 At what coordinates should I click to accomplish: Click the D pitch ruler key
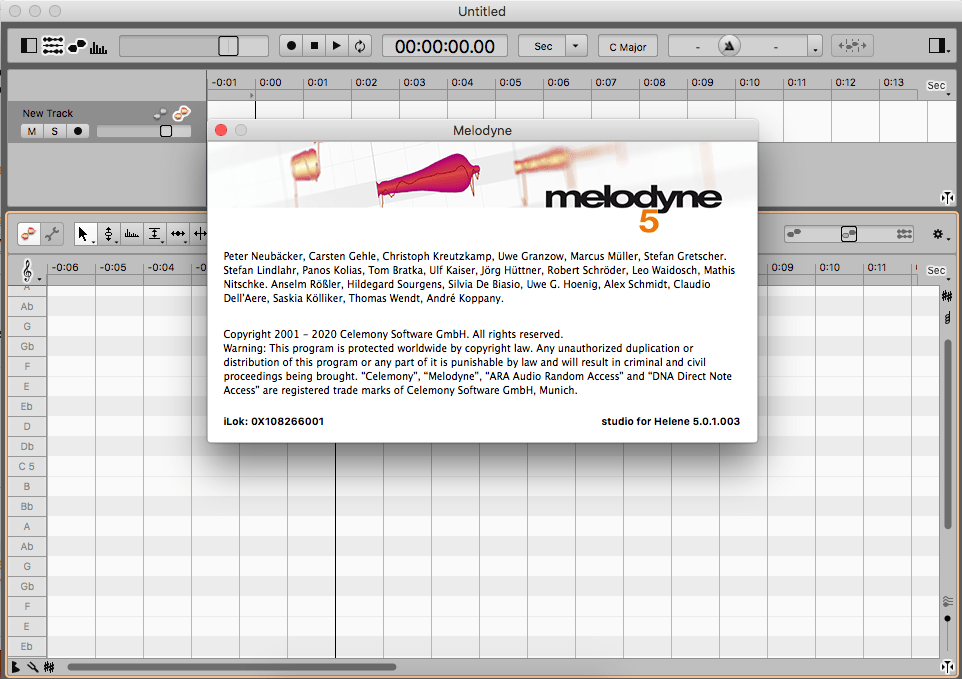tap(27, 426)
